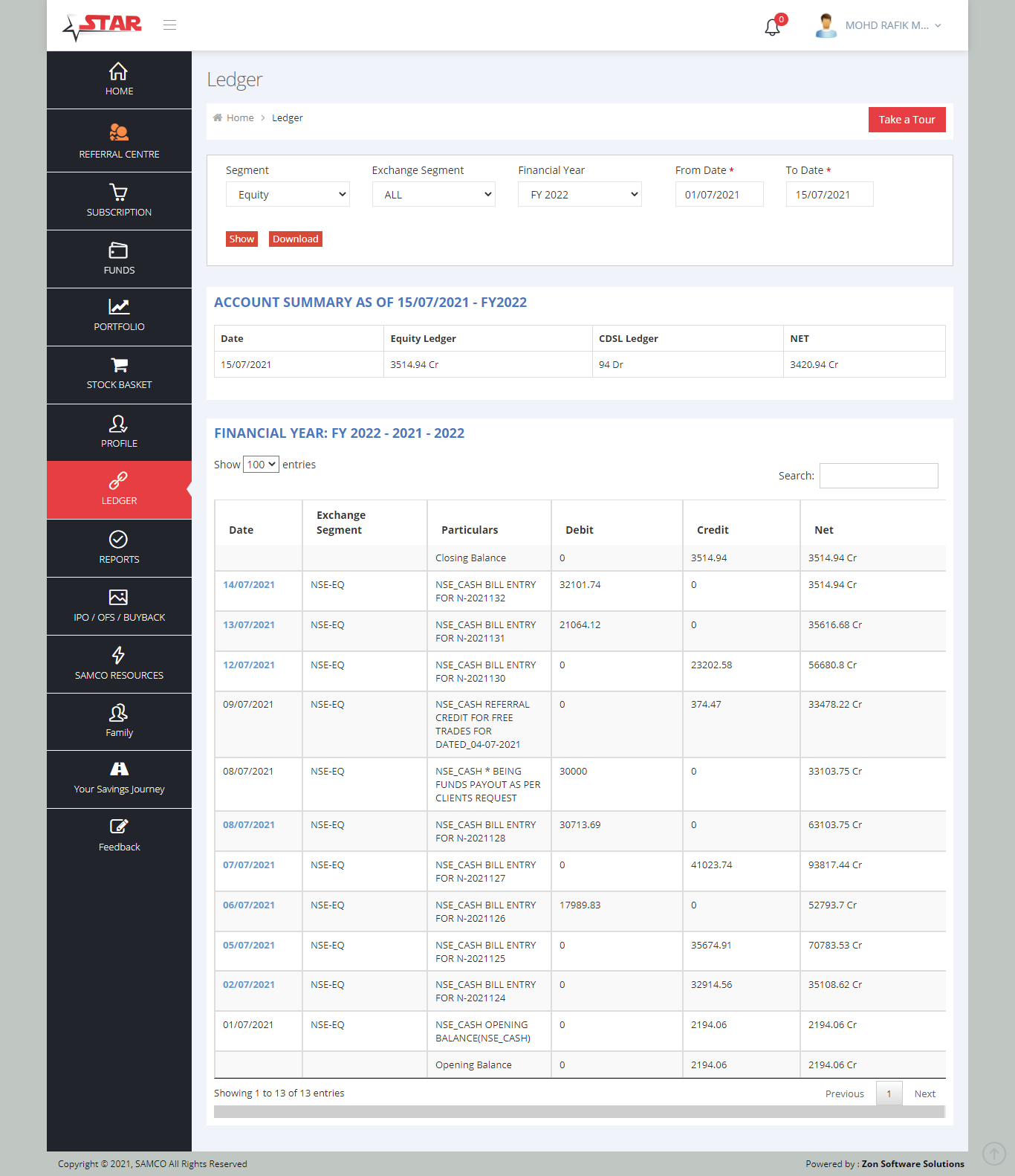Click the Show button
This screenshot has height=1176, width=1015.
point(241,239)
